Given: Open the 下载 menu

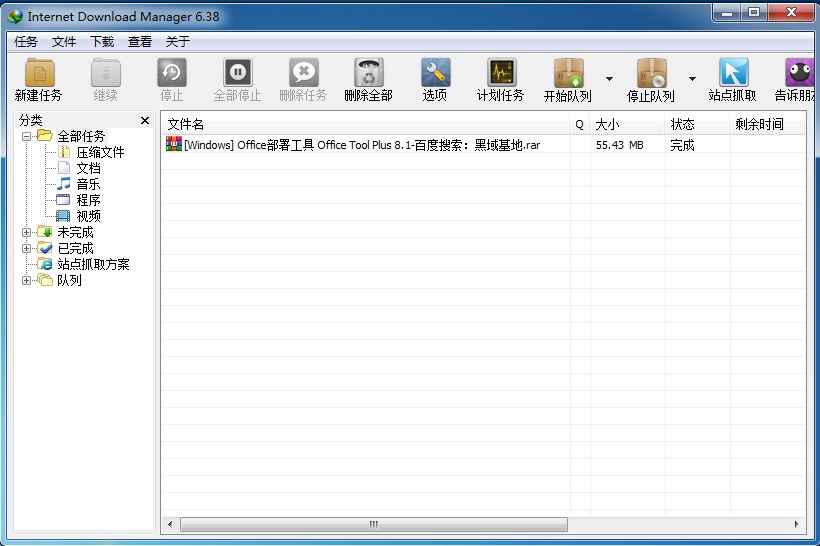Looking at the screenshot, I should pyautogui.click(x=102, y=42).
